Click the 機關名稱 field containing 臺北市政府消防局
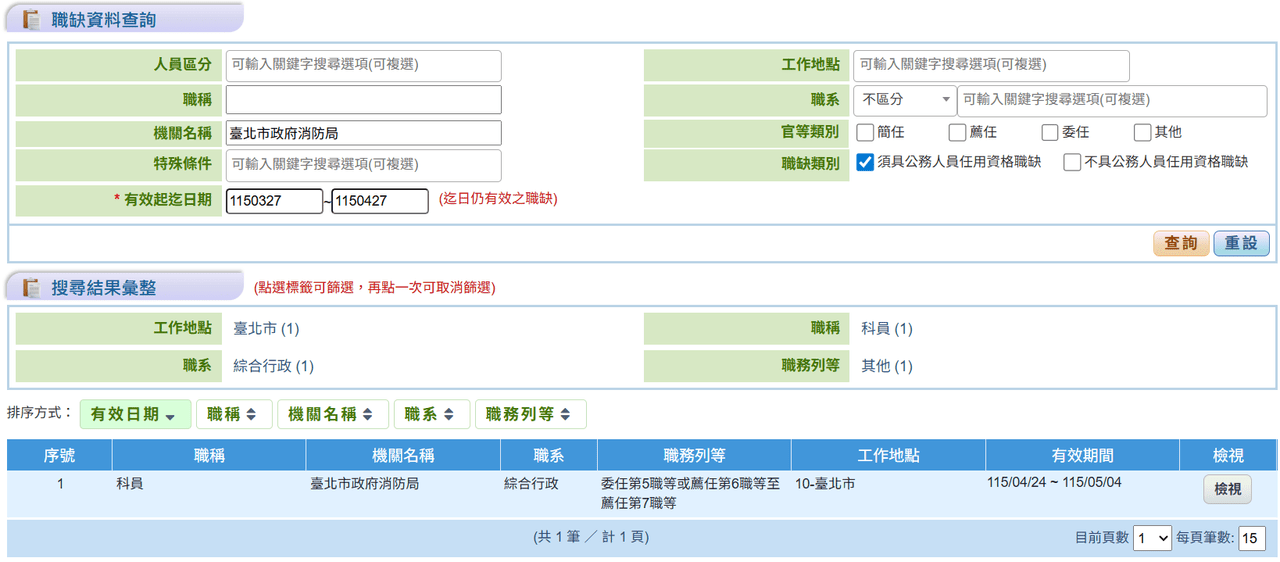 363,133
